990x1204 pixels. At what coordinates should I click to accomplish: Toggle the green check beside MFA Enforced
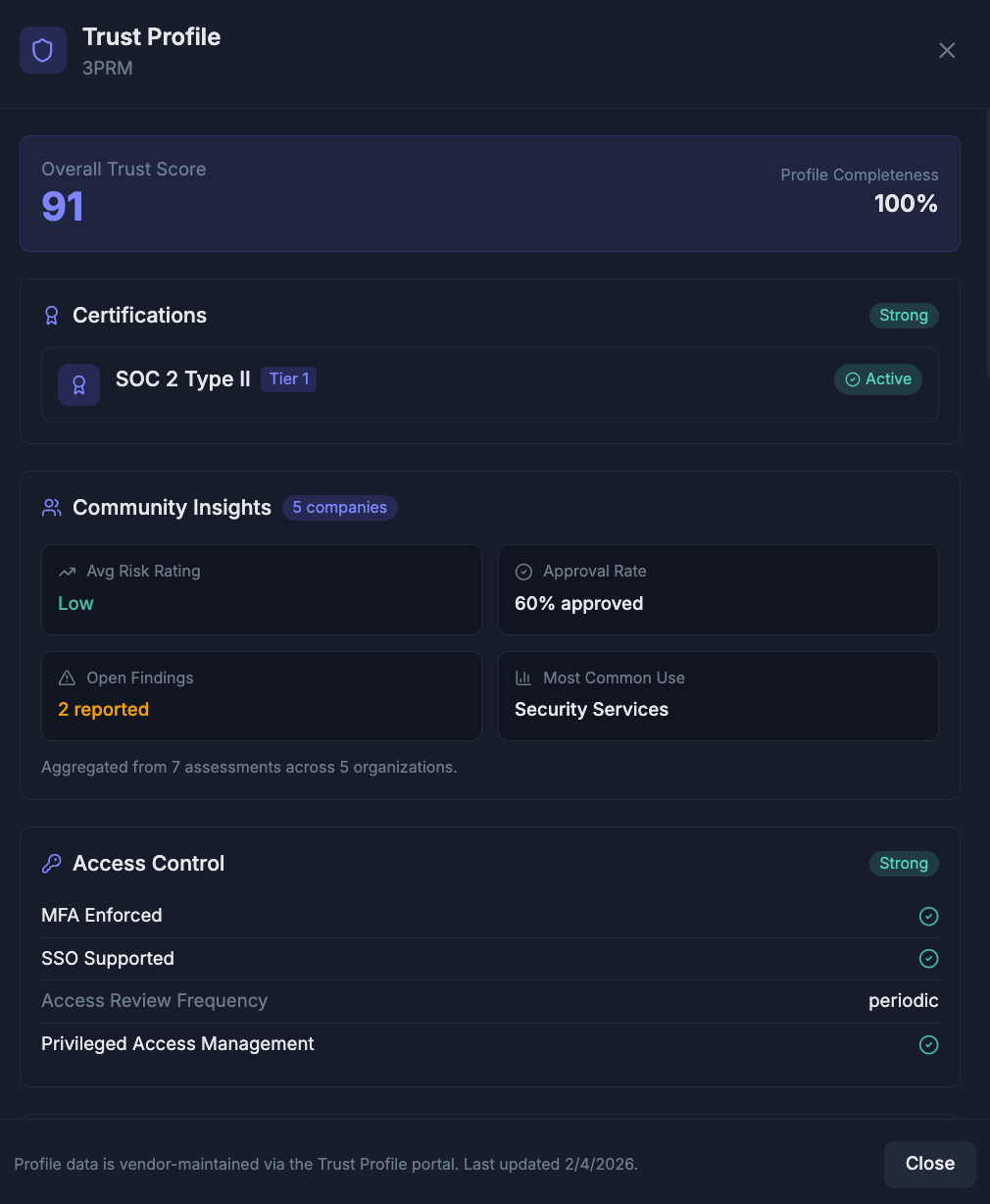pyautogui.click(x=928, y=916)
